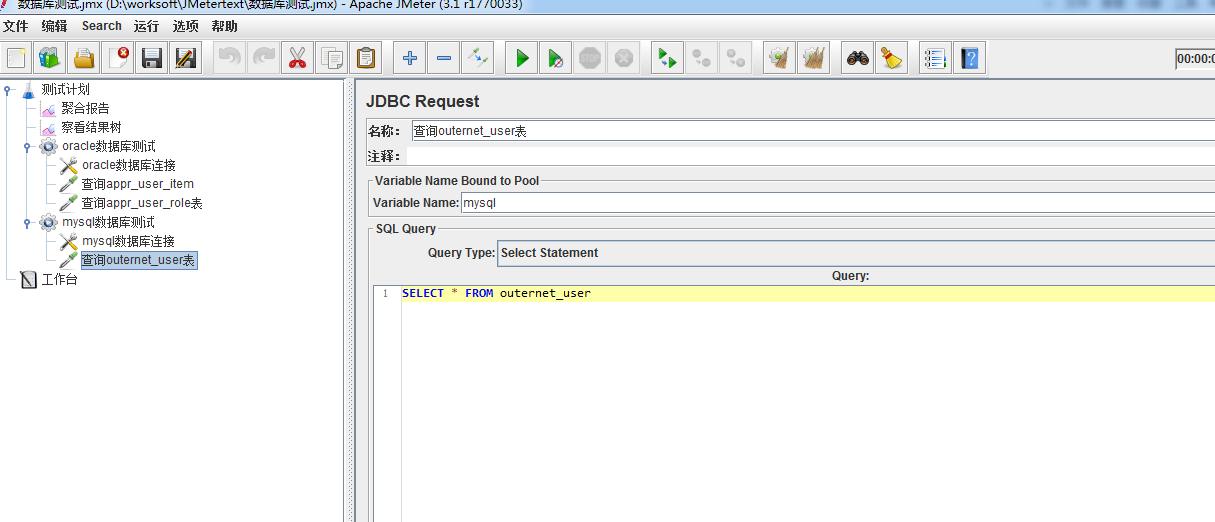Viewport: 1215px width, 522px height.
Task: Click the Save As icon
Action: tap(186, 58)
